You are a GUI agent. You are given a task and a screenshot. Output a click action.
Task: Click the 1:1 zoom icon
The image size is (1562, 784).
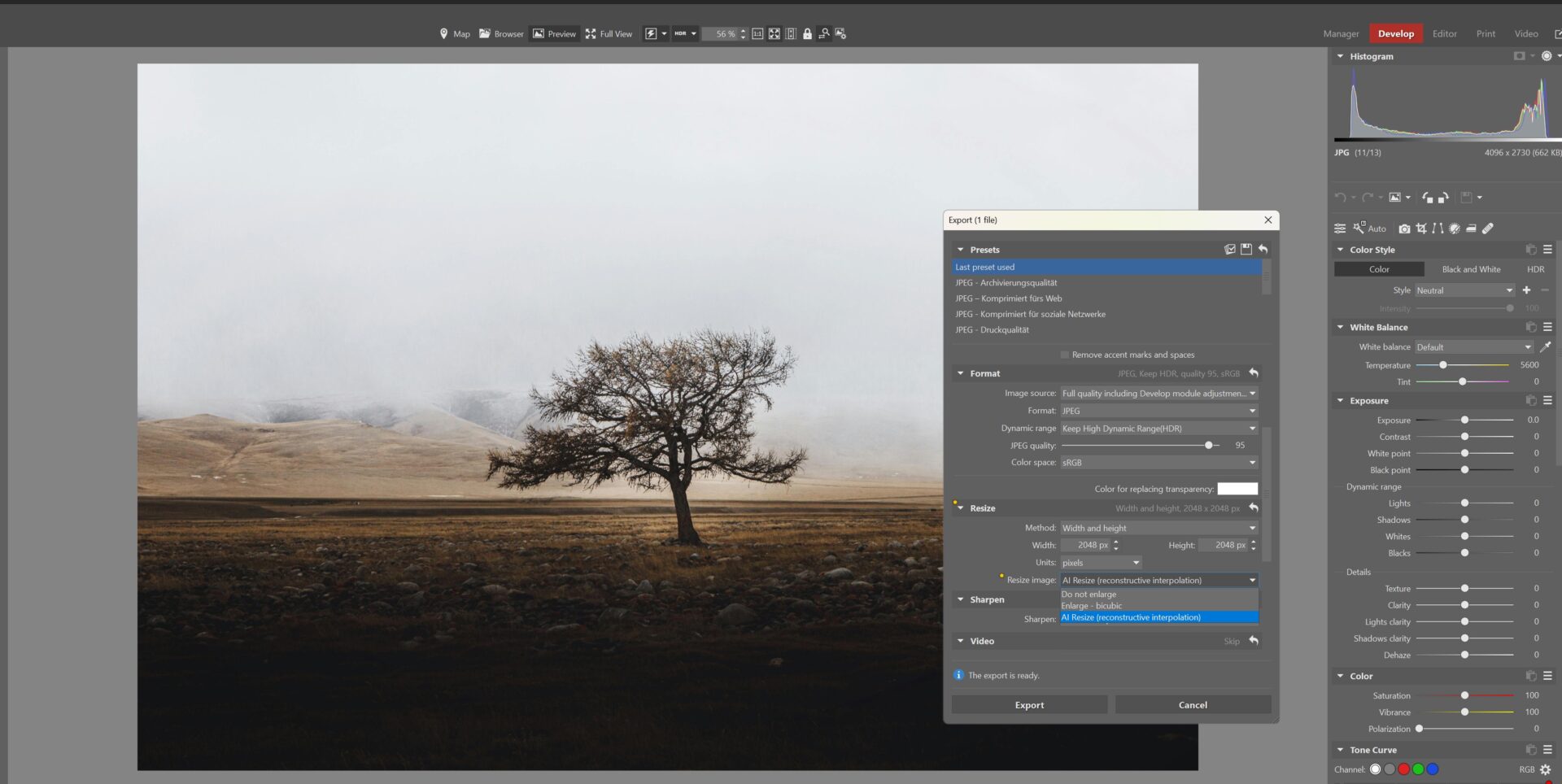tap(757, 33)
